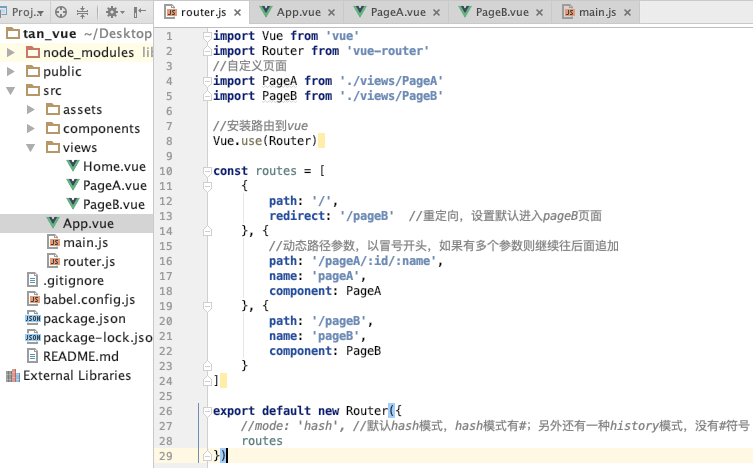Screen dimensions: 753x468
Task: Fold the object starting at line 11
Action: [x=207, y=186]
